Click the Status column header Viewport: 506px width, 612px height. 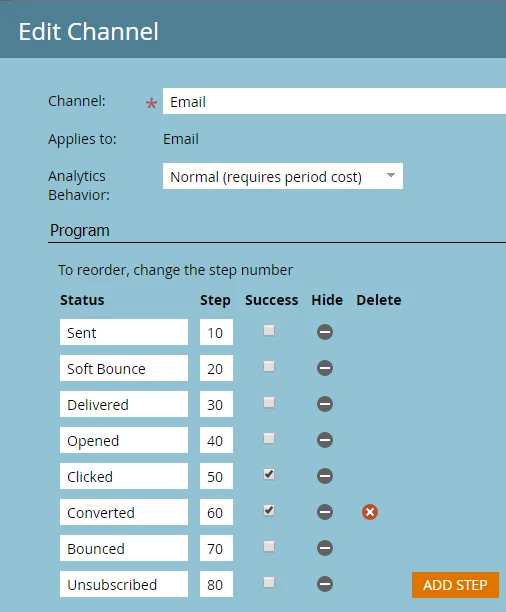click(82, 300)
